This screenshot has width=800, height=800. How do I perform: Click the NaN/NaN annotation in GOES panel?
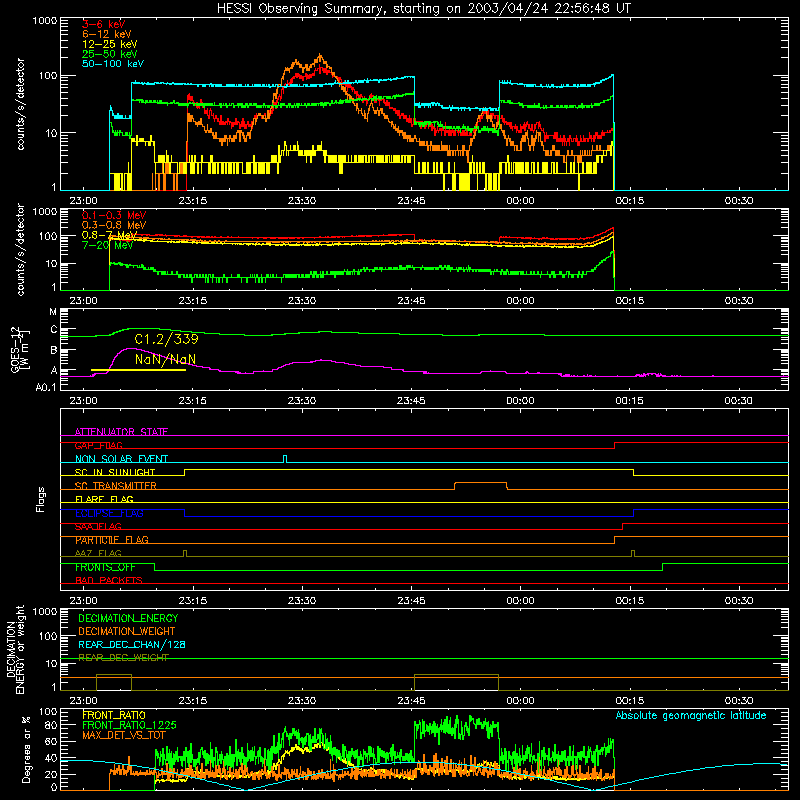pos(165,360)
